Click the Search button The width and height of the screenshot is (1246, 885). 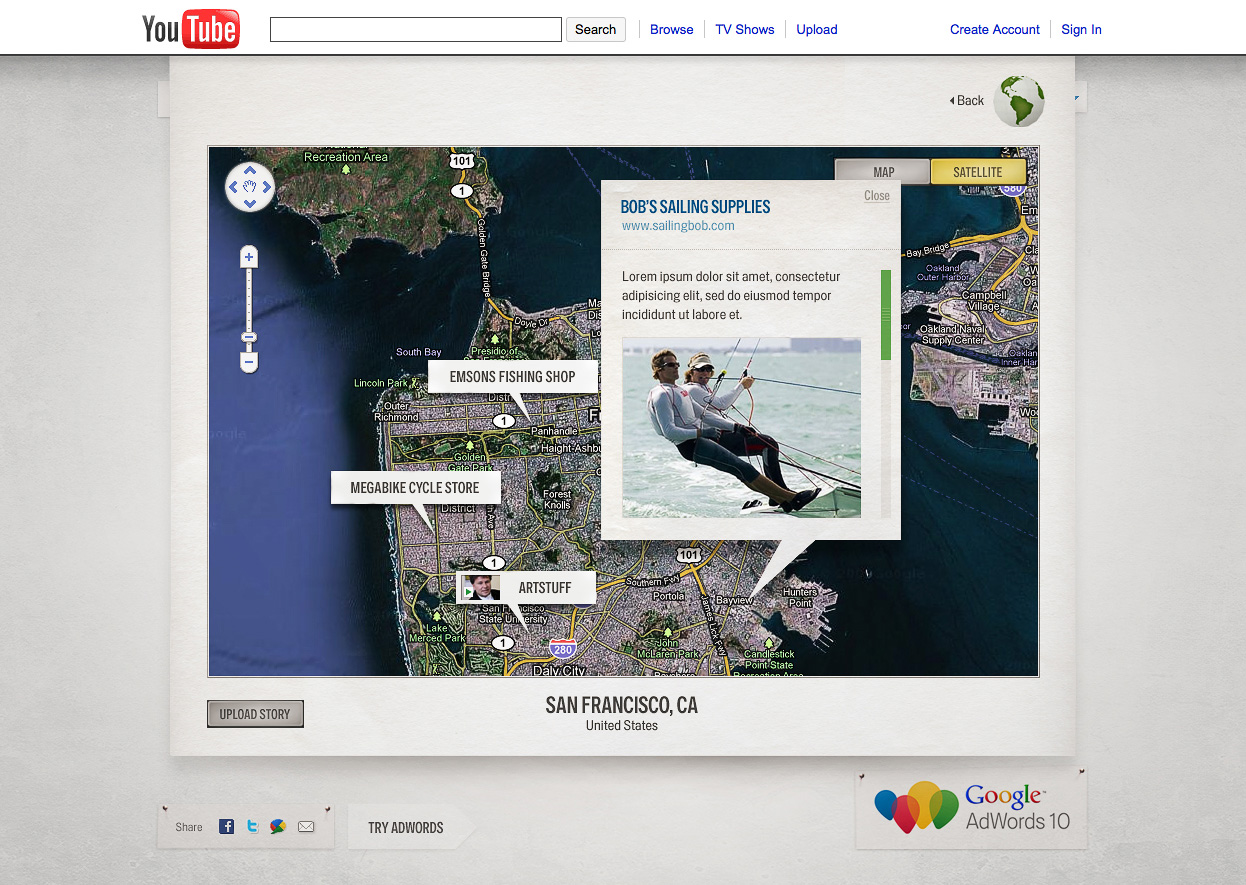[x=596, y=29]
